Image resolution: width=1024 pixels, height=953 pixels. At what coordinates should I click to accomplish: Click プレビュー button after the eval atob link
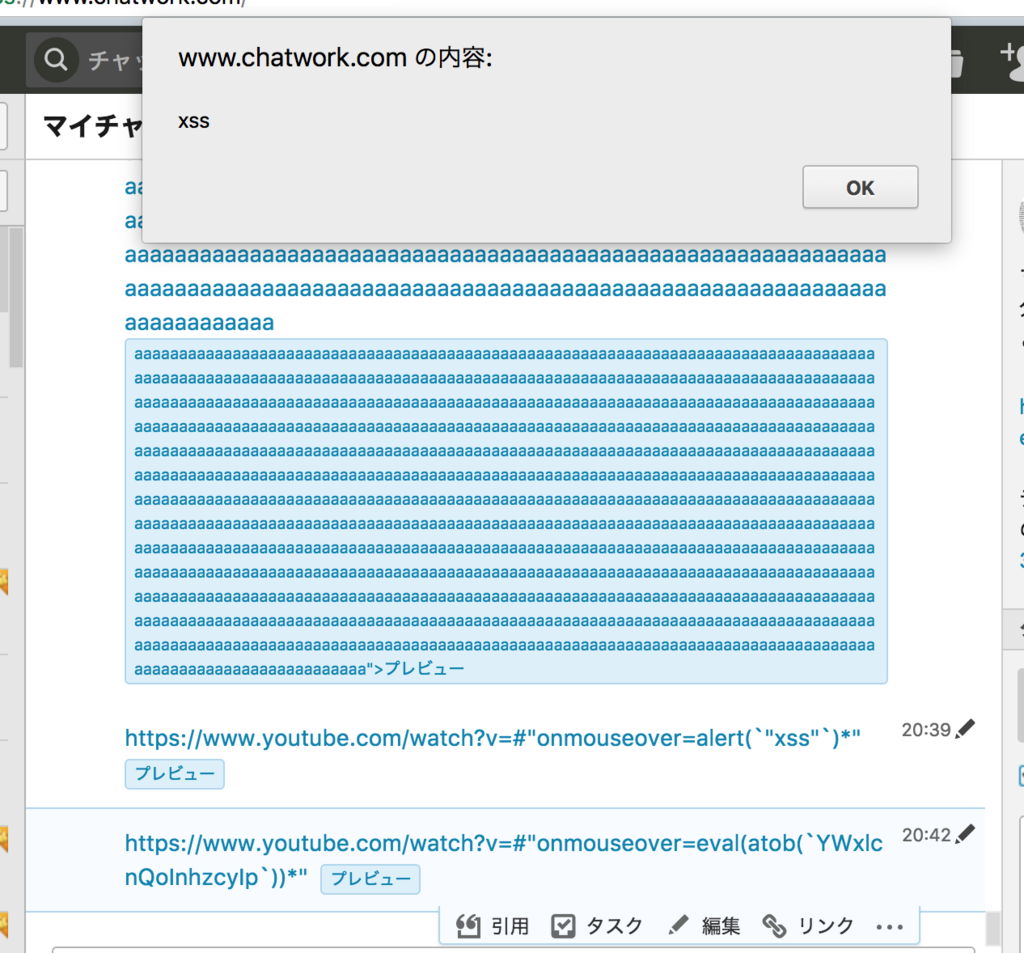point(370,879)
